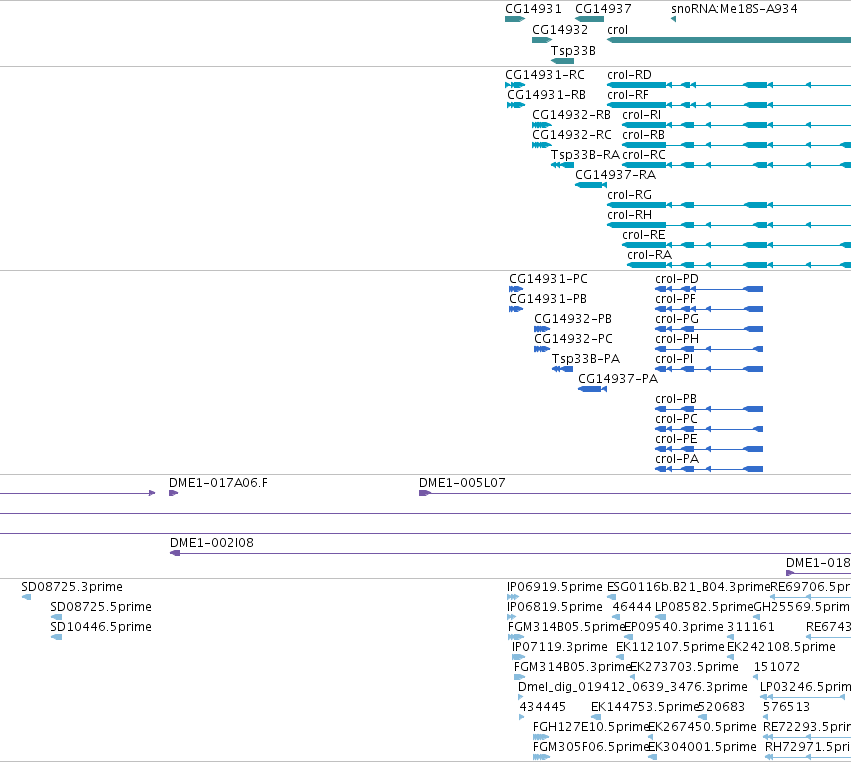Viewport: 851px width, 762px height.
Task: Select the CG14937 gene label
Action: [x=603, y=9]
